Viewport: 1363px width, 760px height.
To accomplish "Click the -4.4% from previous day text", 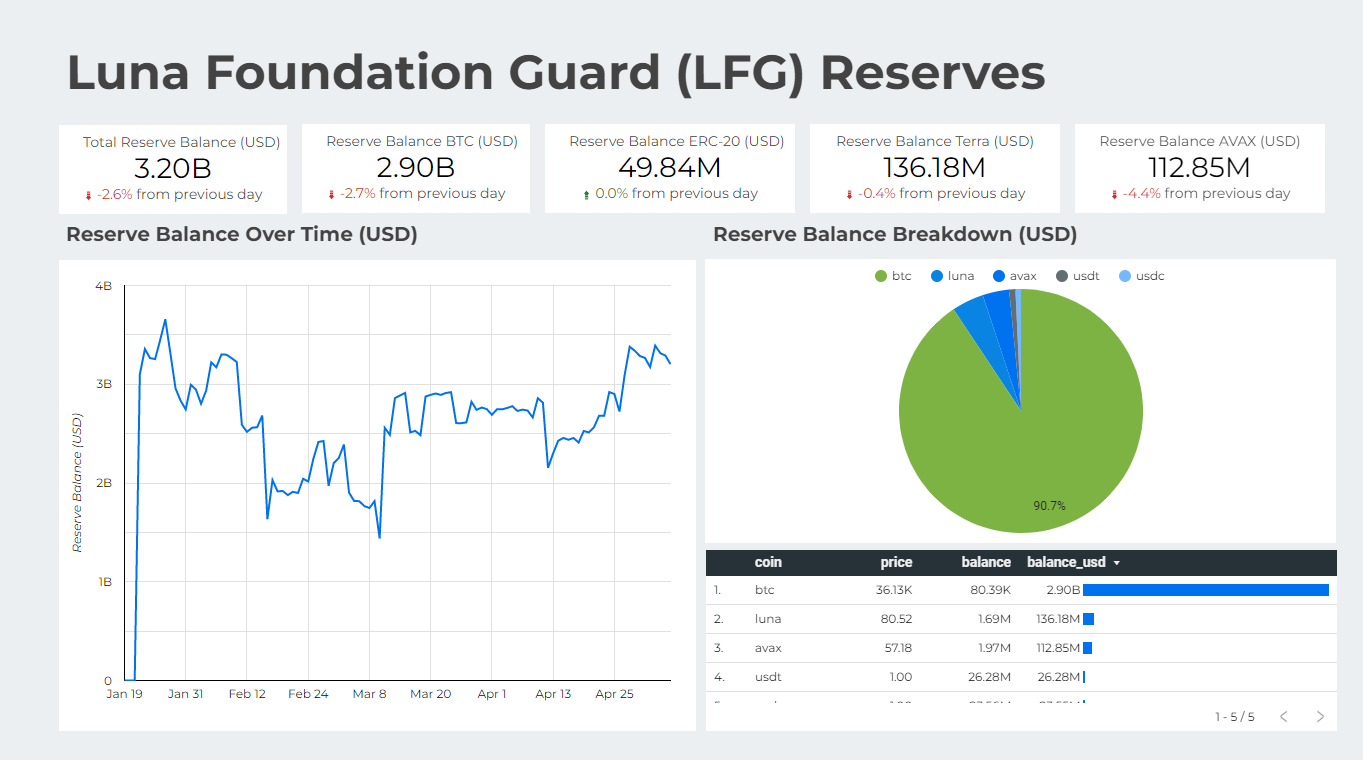I will pos(1206,194).
